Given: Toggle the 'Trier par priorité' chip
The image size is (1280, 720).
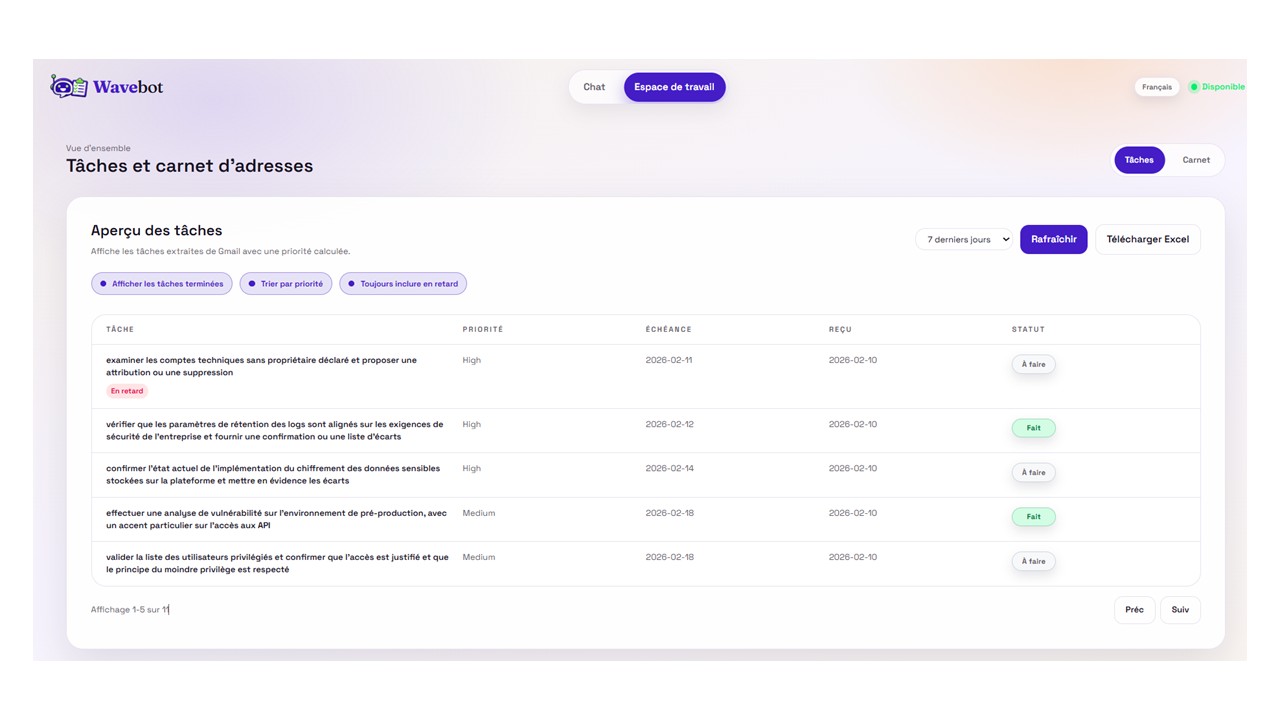Looking at the screenshot, I should 286,284.
